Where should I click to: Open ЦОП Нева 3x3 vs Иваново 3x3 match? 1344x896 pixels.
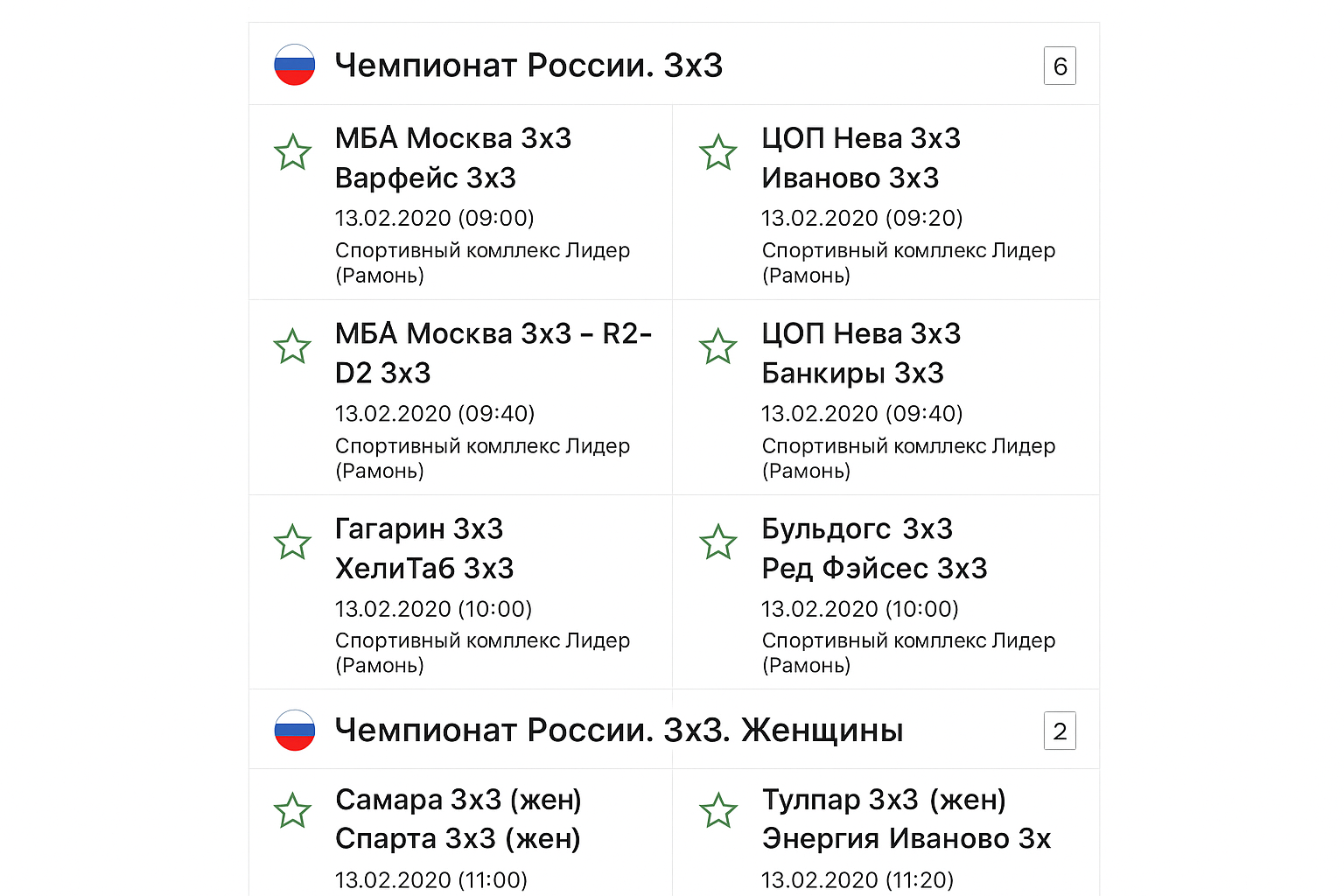(x=861, y=158)
